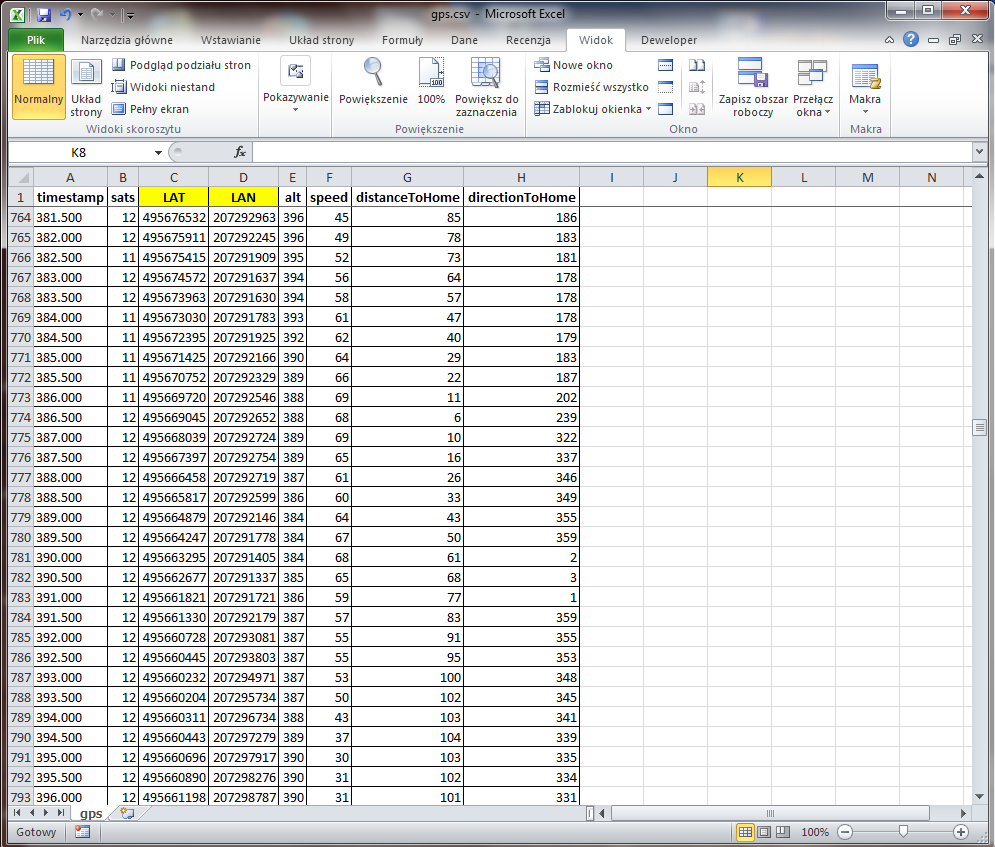Viewport: 995px width, 847px height.
Task: Click Nowe okno button
Action: [x=574, y=65]
